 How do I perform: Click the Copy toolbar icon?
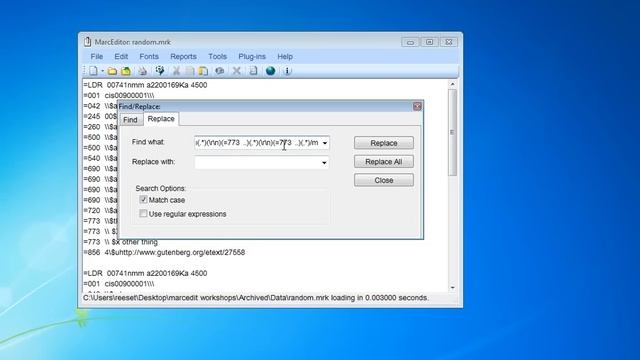tap(189, 71)
